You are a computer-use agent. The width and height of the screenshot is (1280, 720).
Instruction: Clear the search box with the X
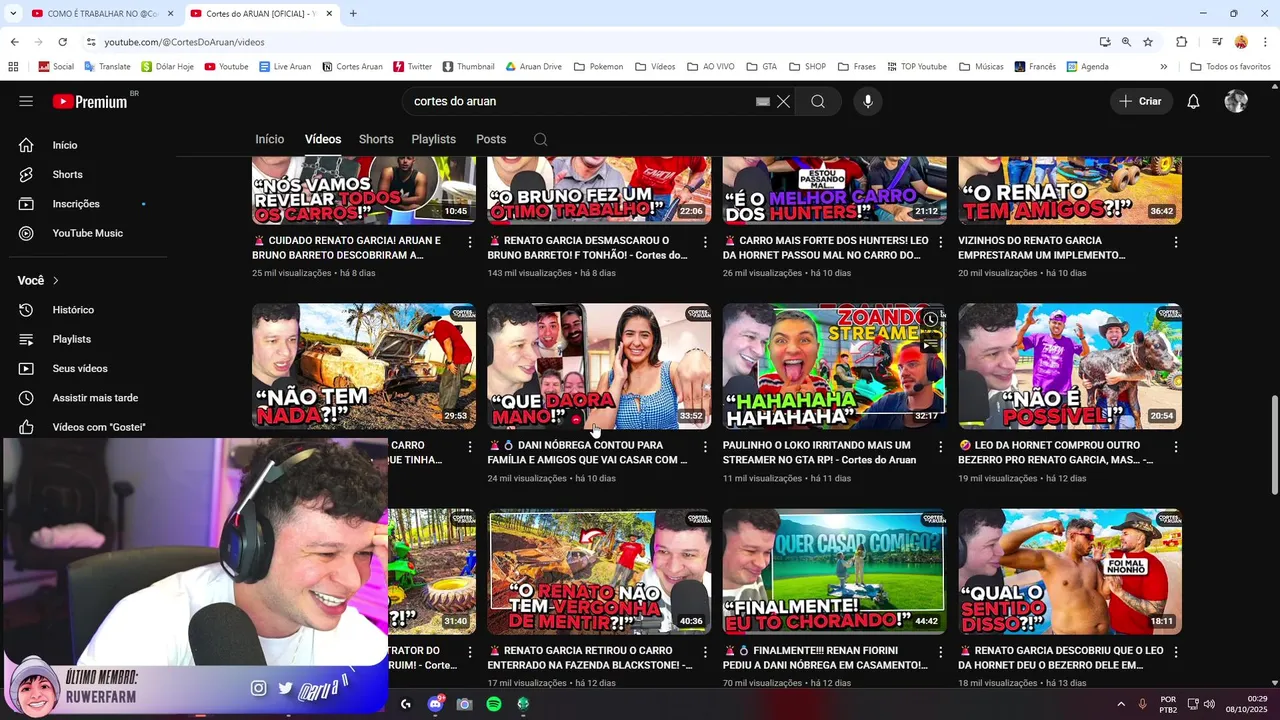click(x=783, y=101)
